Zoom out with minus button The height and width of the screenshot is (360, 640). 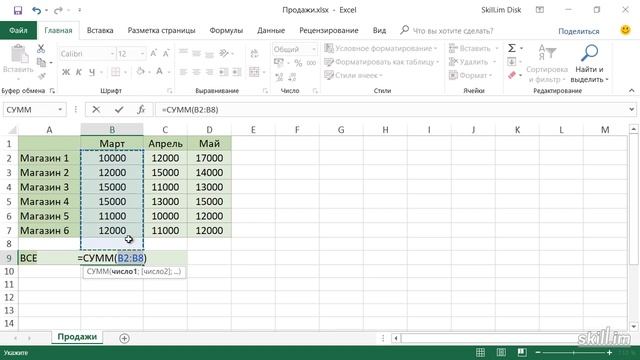pos(538,352)
